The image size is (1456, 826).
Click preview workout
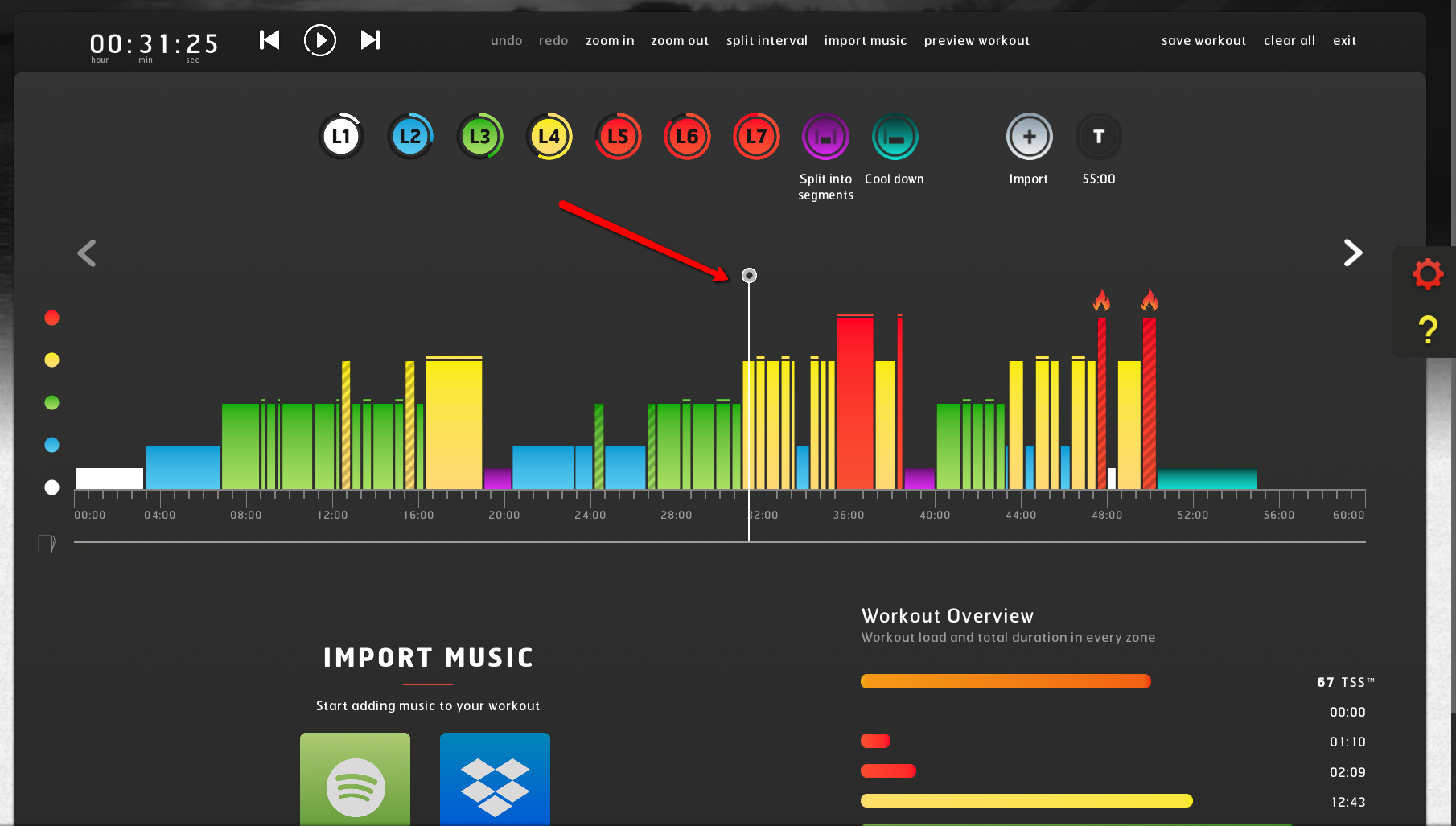pos(977,41)
